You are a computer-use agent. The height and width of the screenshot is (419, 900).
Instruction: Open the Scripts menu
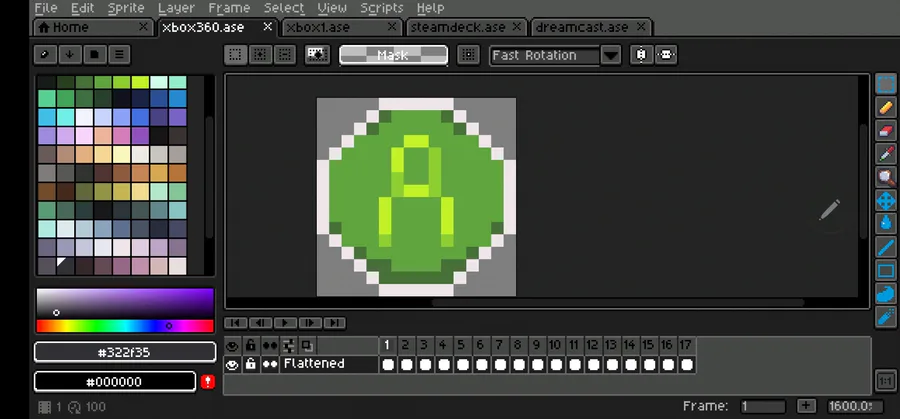(382, 8)
